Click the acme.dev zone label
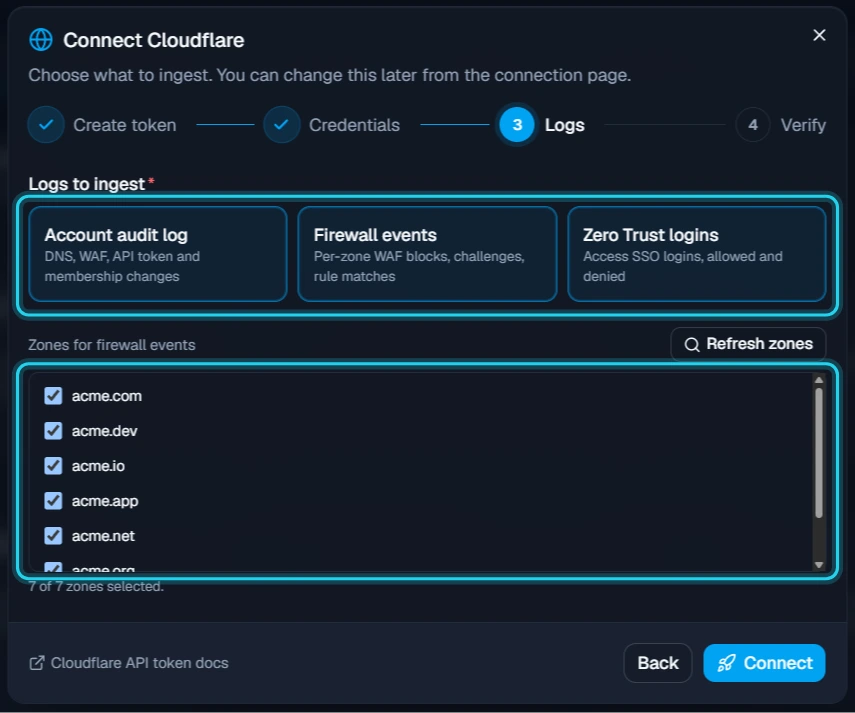855x713 pixels. coord(105,431)
